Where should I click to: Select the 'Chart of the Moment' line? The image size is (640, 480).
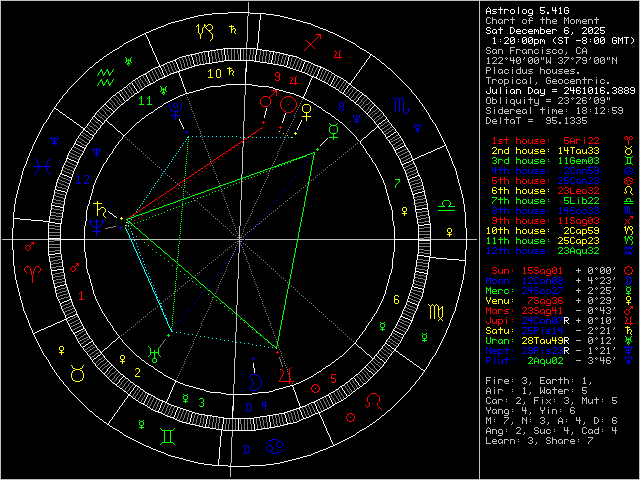pyautogui.click(x=542, y=21)
